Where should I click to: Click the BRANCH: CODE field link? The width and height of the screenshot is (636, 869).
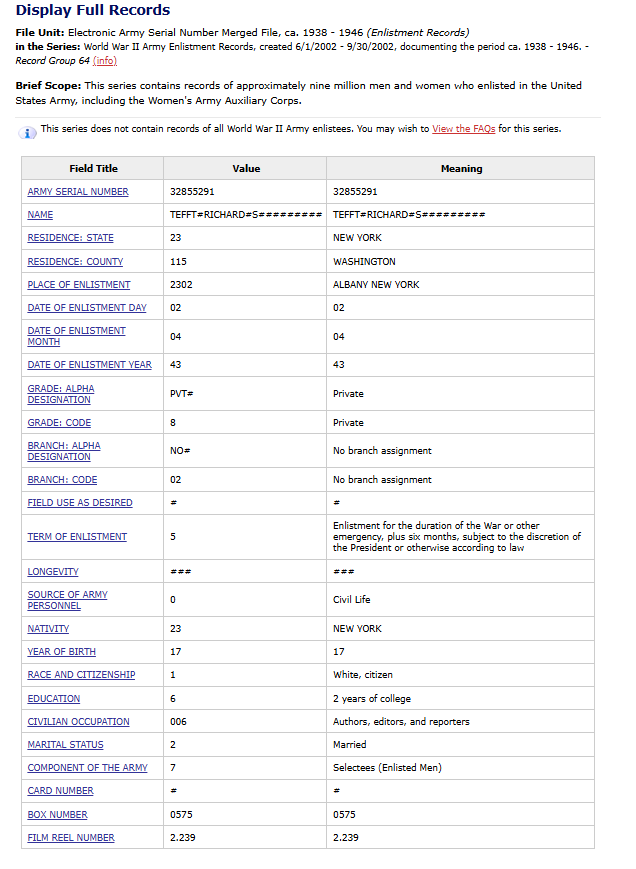point(62,480)
